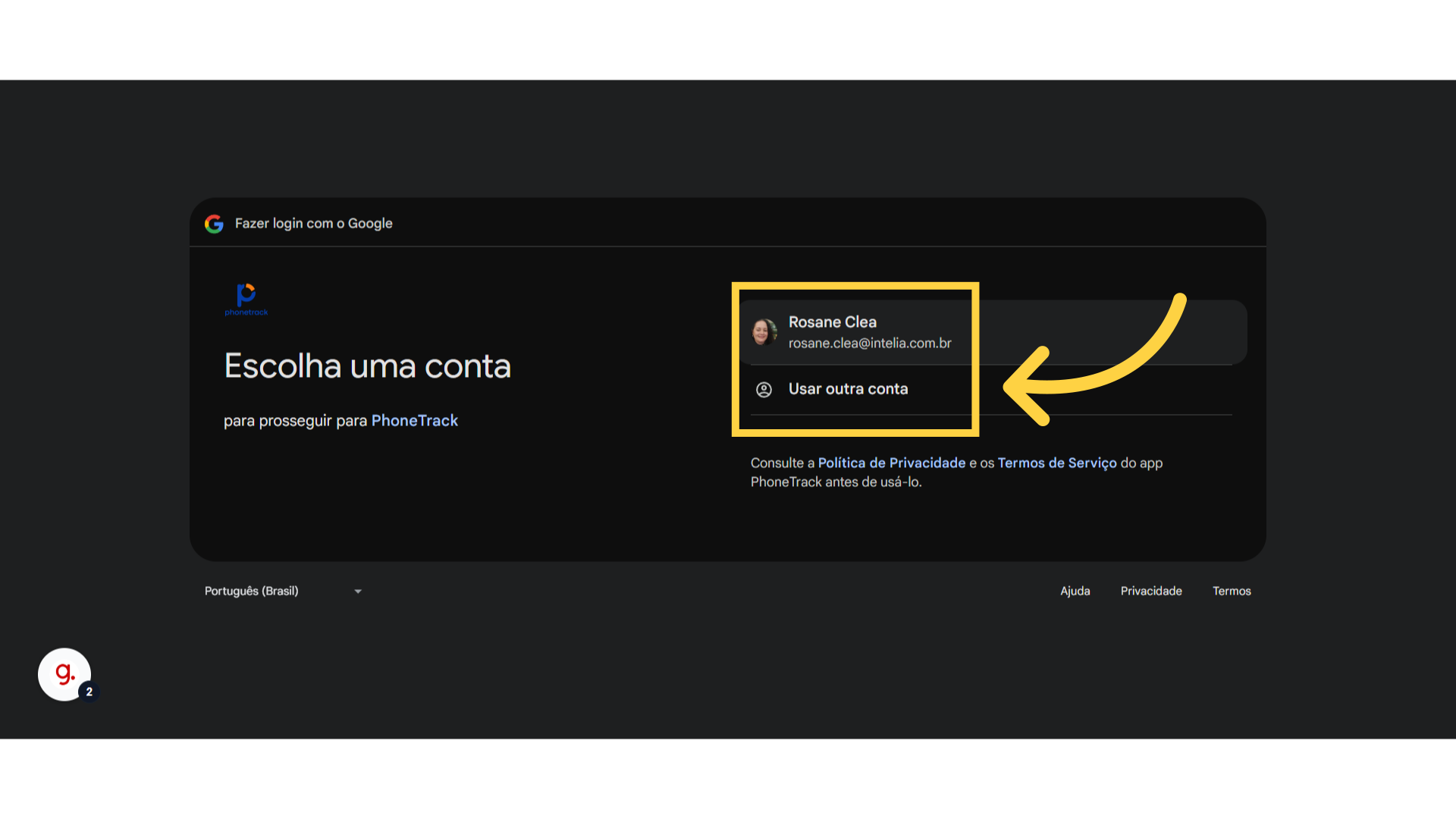This screenshot has height=819, width=1456.
Task: Expand the Português (Brasil) language dropdown
Action: [283, 591]
